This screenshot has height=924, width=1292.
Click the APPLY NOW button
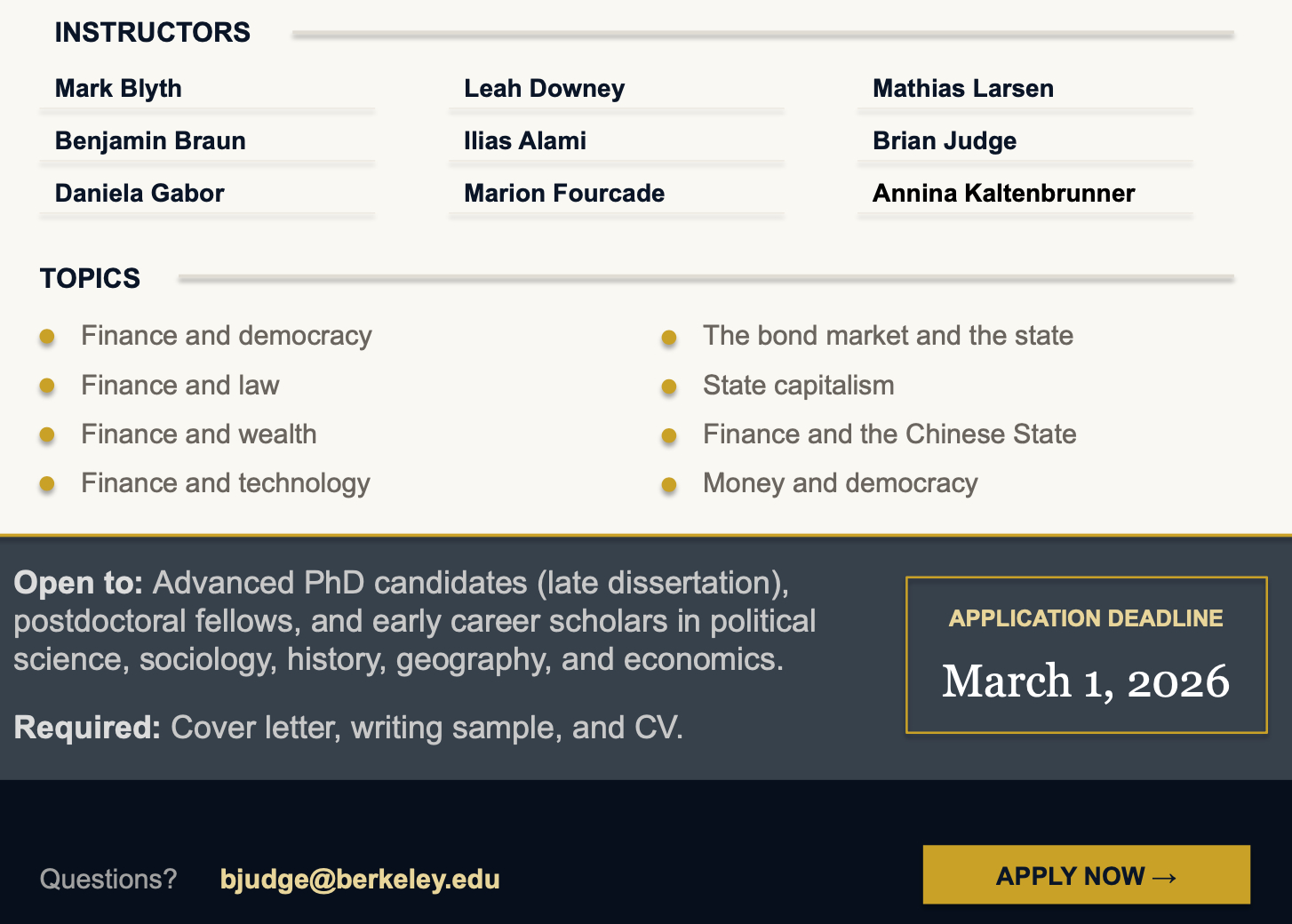pyautogui.click(x=1086, y=875)
